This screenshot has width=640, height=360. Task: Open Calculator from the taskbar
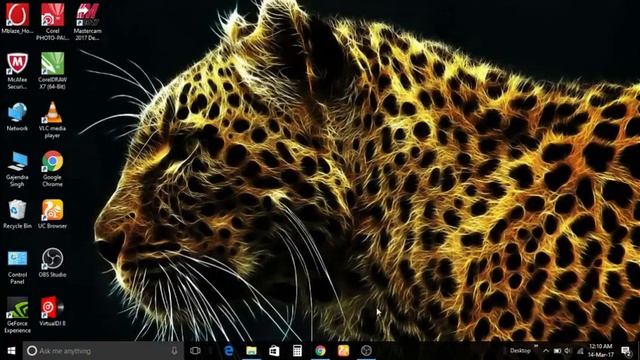tap(297, 351)
